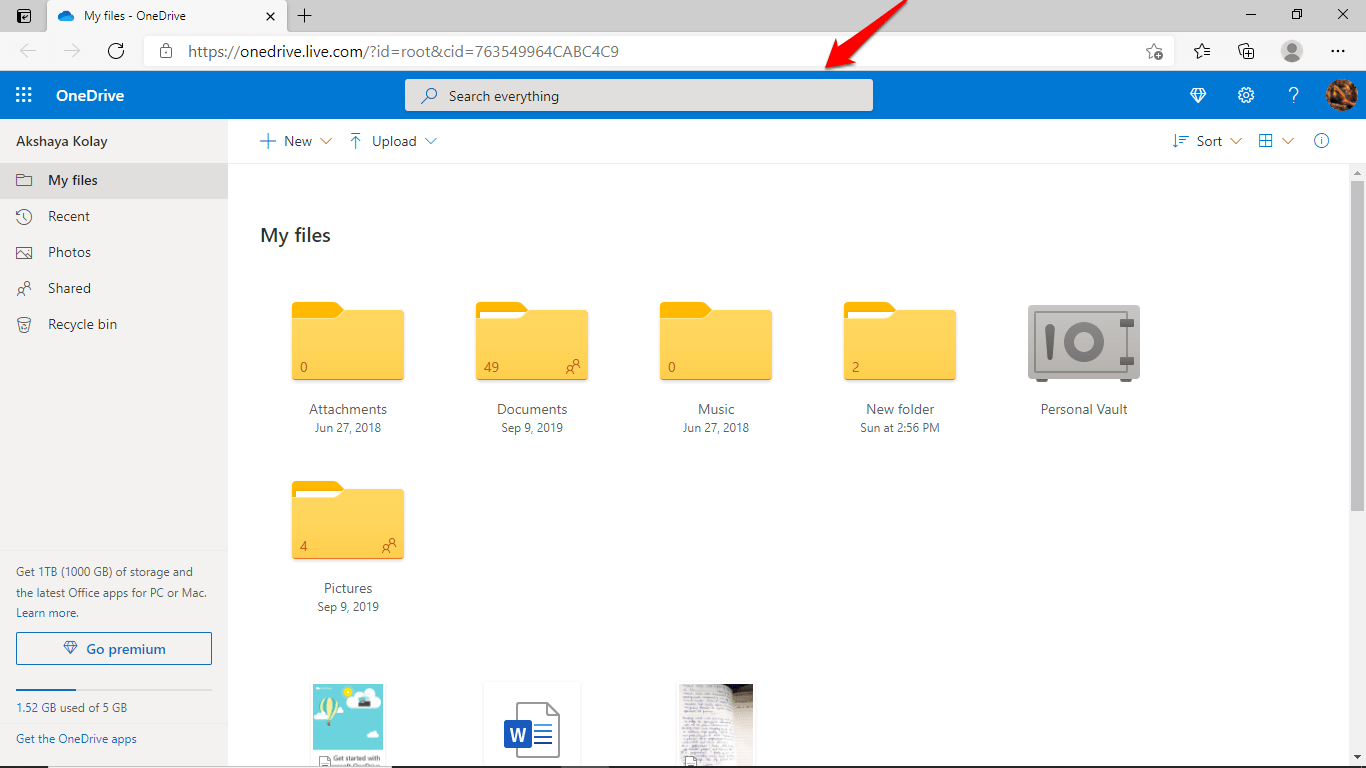Click the browser Refresh button
The width and height of the screenshot is (1366, 768).
click(x=116, y=51)
